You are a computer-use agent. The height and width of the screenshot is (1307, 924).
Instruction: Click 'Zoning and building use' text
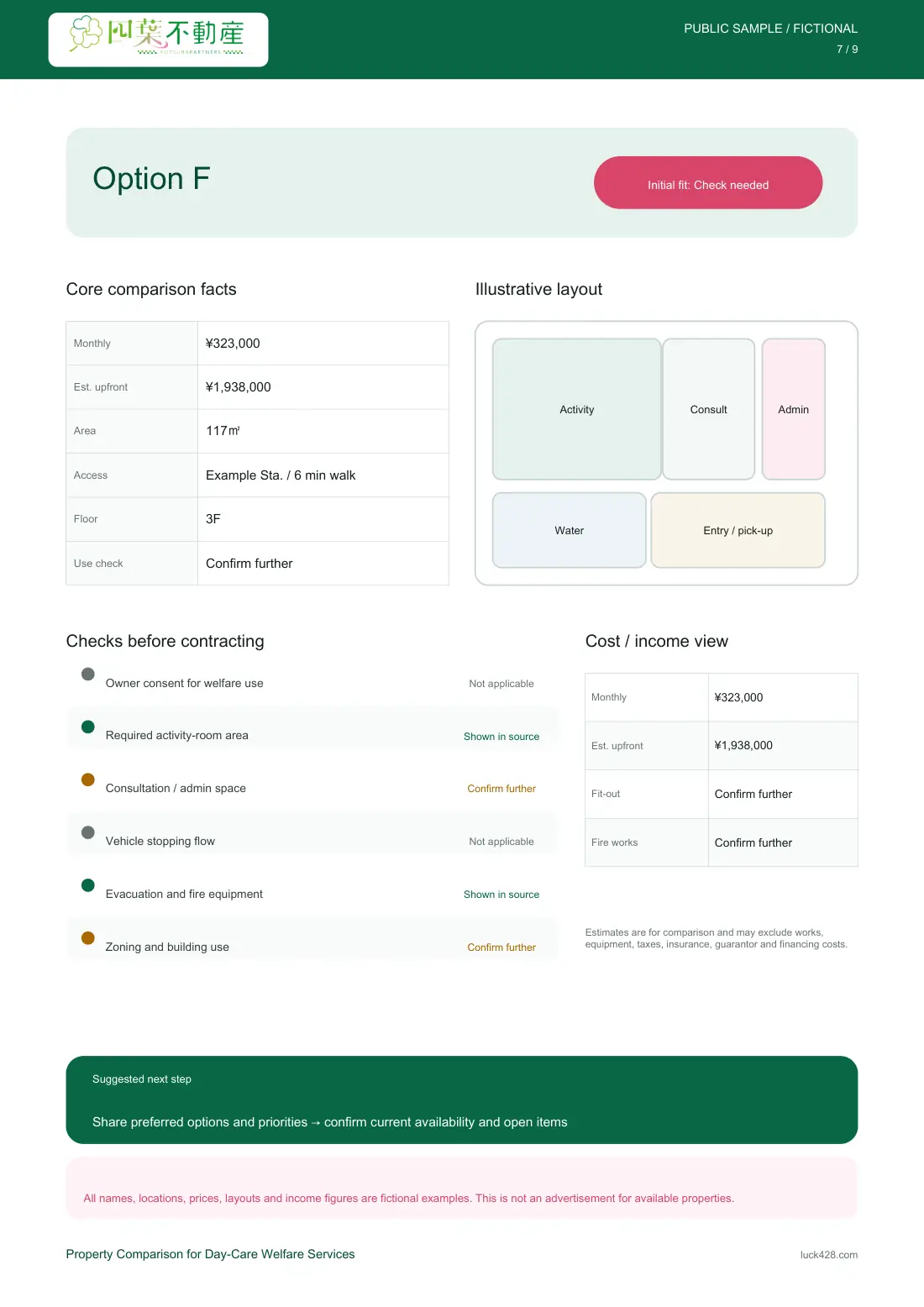point(167,947)
